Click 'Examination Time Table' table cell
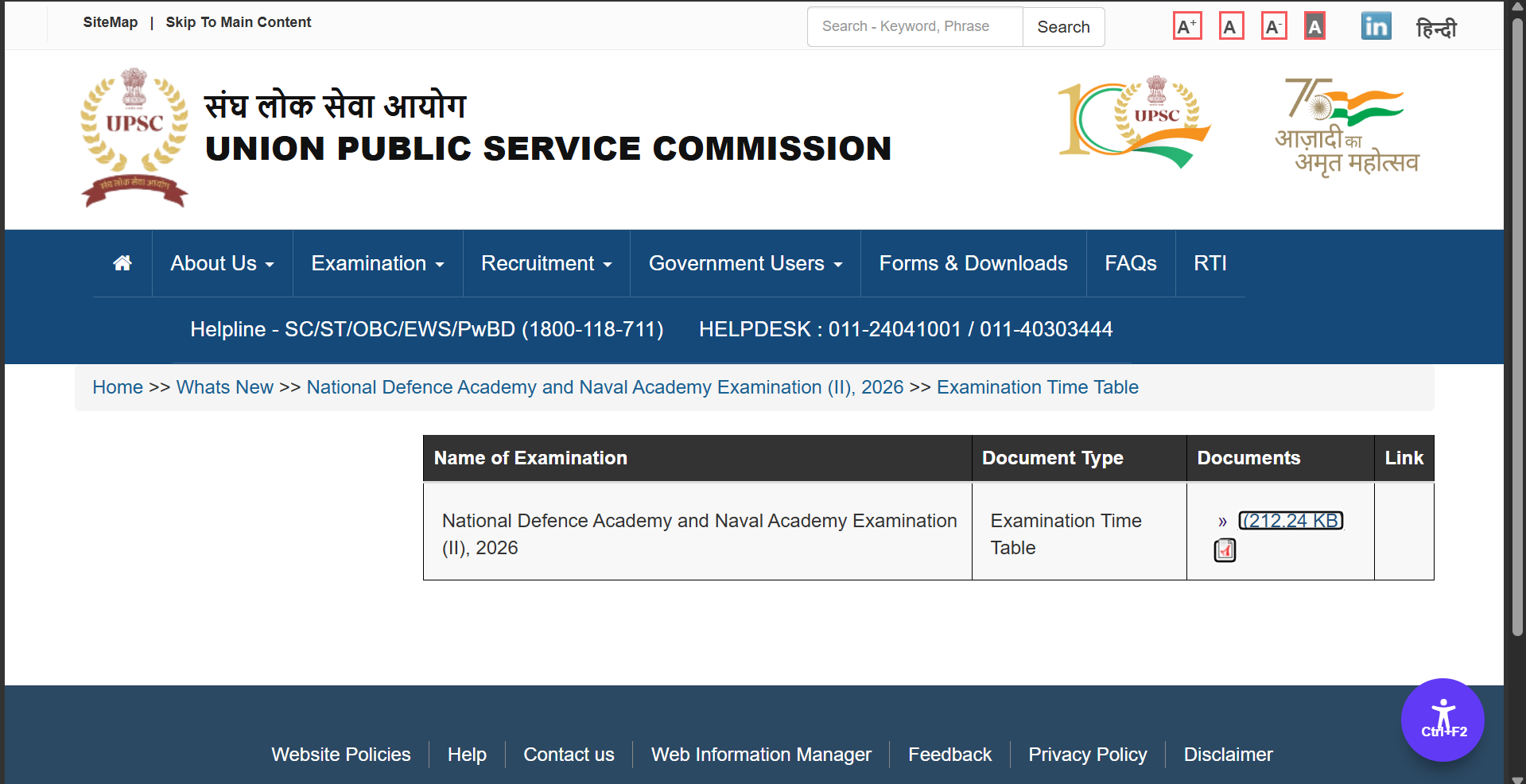This screenshot has height=784, width=1526. click(1079, 534)
